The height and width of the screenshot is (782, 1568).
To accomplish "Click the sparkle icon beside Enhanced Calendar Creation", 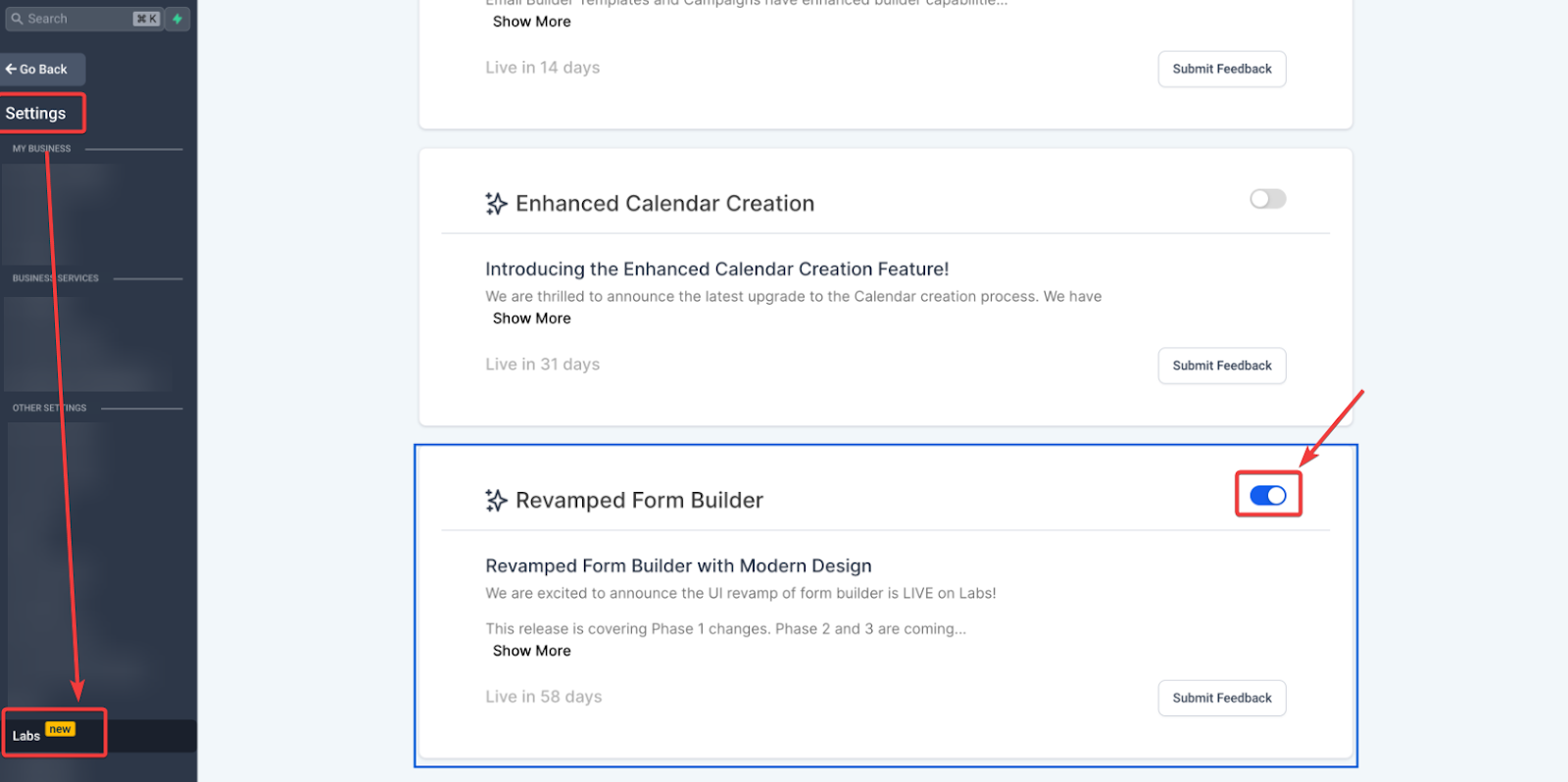I will pos(496,204).
